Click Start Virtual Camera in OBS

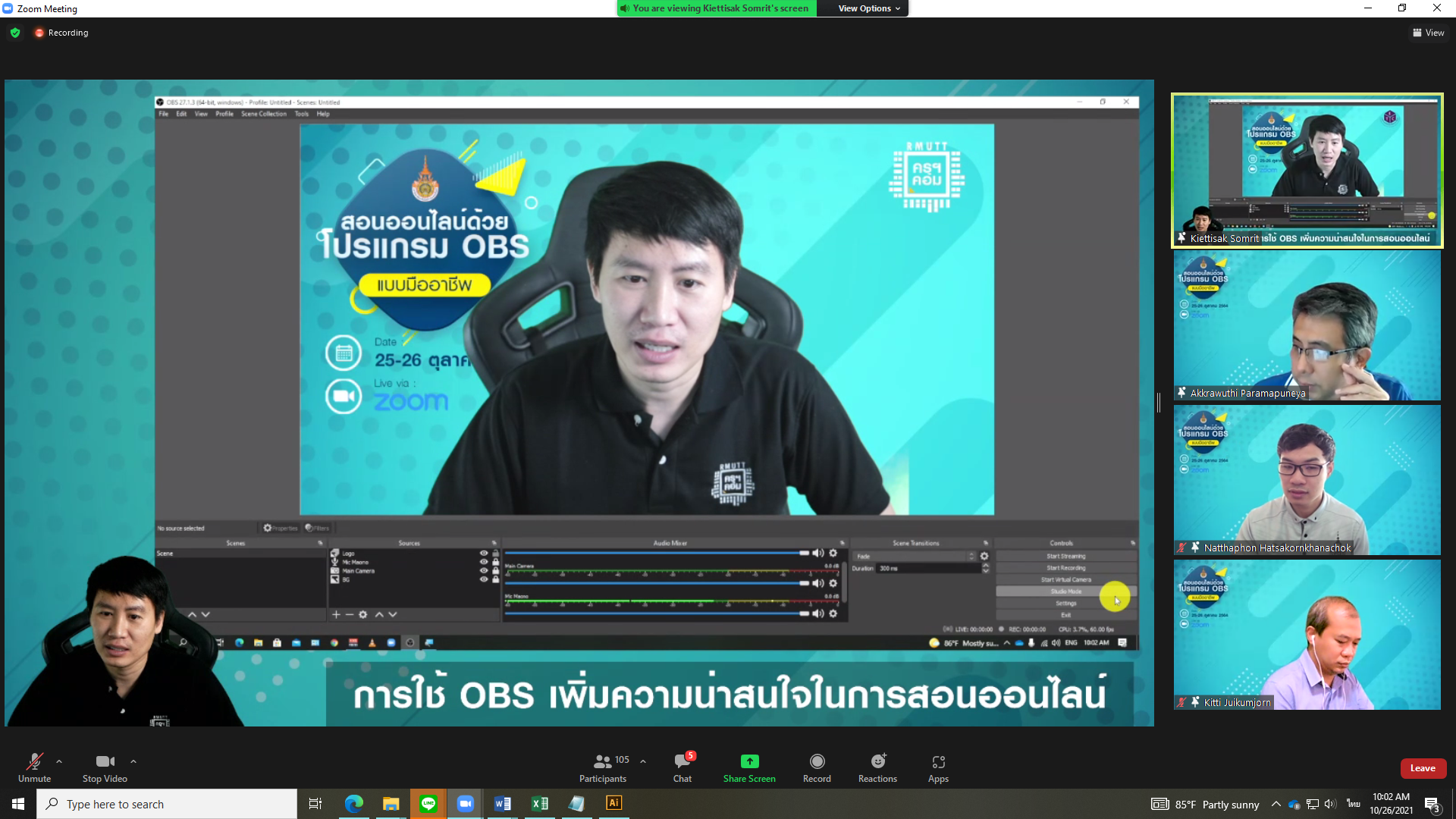point(1065,579)
